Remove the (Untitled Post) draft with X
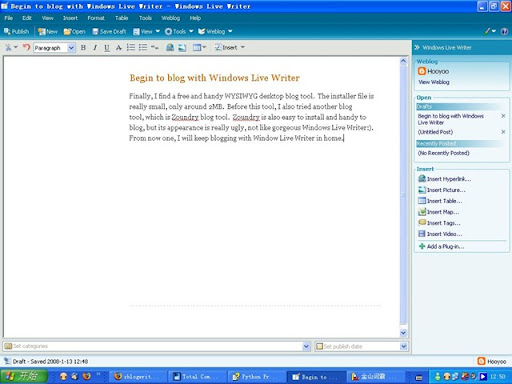The height and width of the screenshot is (384, 512). tap(503, 132)
